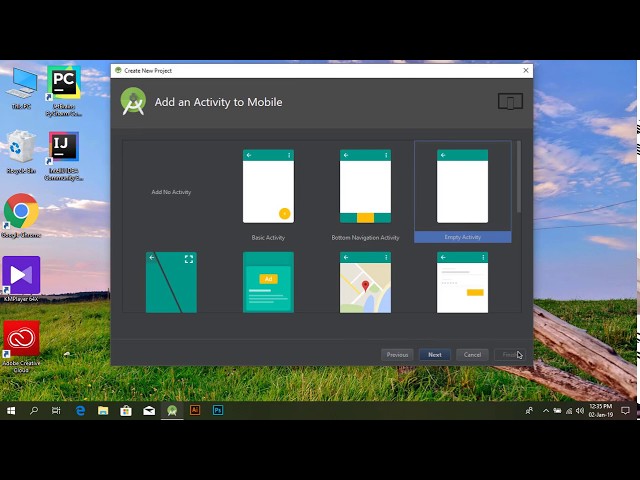This screenshot has height=480, width=640.
Task: Open the People icon in system tray
Action: click(x=529, y=411)
